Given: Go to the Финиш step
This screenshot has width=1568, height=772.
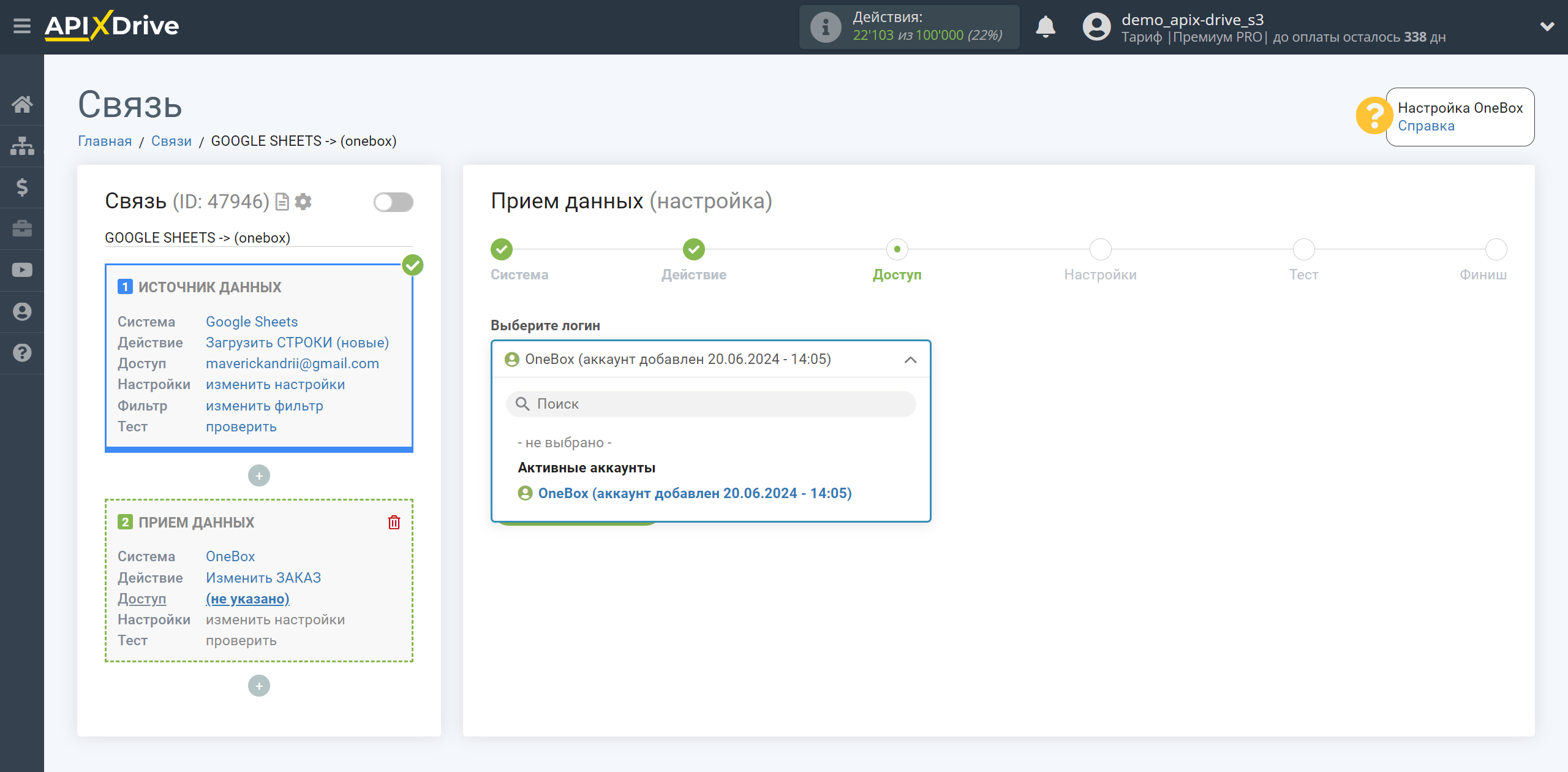Looking at the screenshot, I should (1496, 249).
